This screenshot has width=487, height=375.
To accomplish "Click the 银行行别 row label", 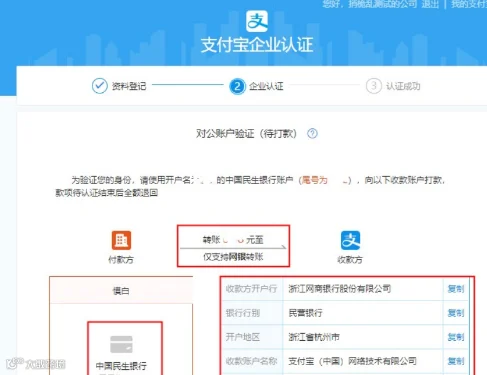I will click(x=243, y=313).
